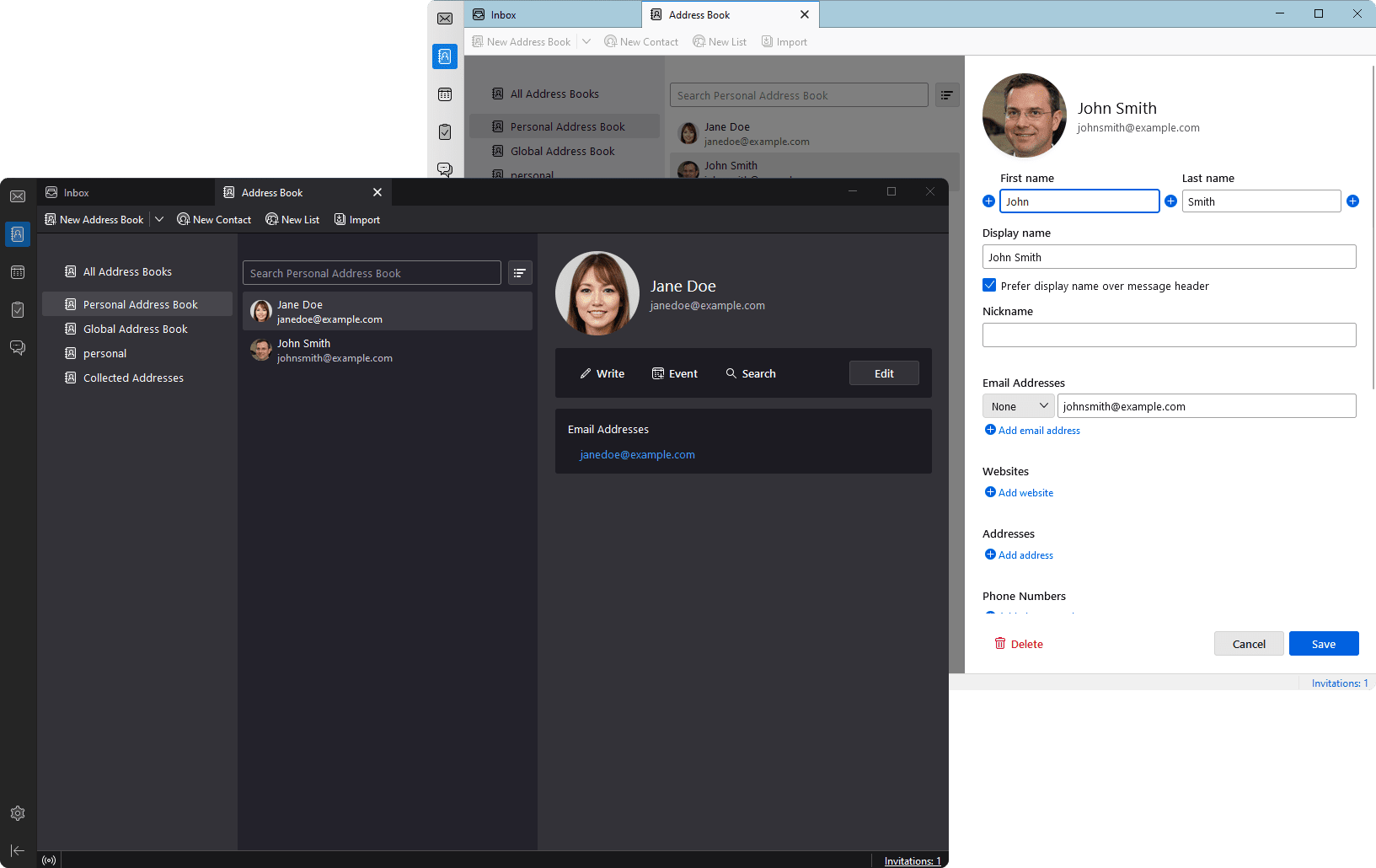Click Add email address link
This screenshot has height=868, width=1376.
point(1038,431)
